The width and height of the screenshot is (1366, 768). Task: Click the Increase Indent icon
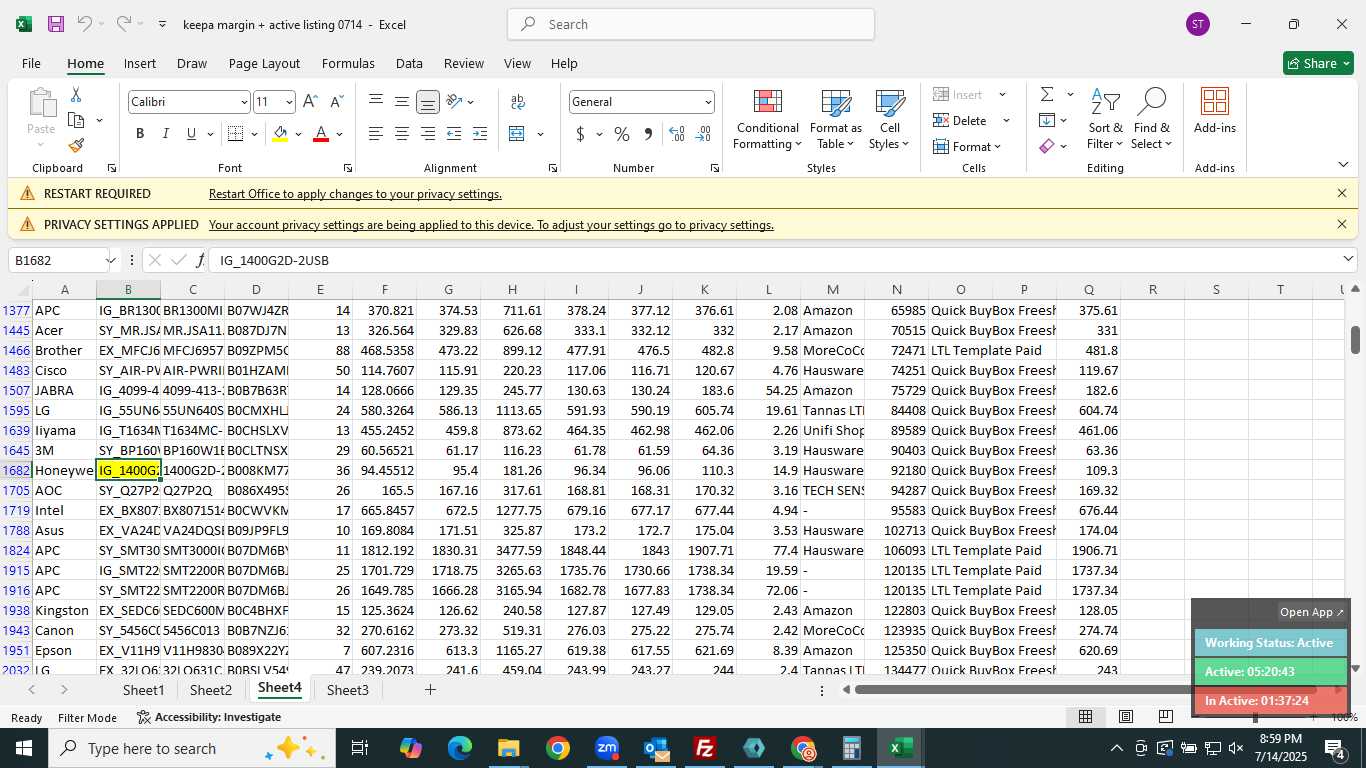pyautogui.click(x=480, y=134)
